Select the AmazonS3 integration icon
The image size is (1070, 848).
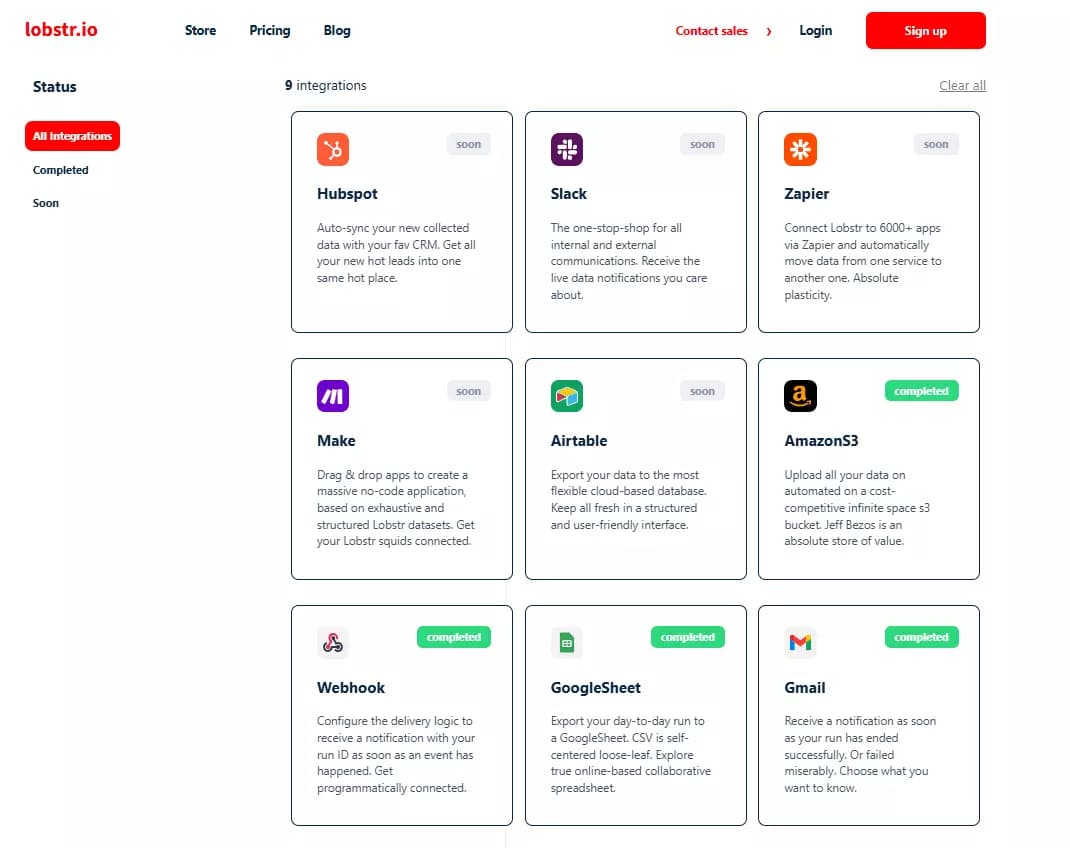800,395
